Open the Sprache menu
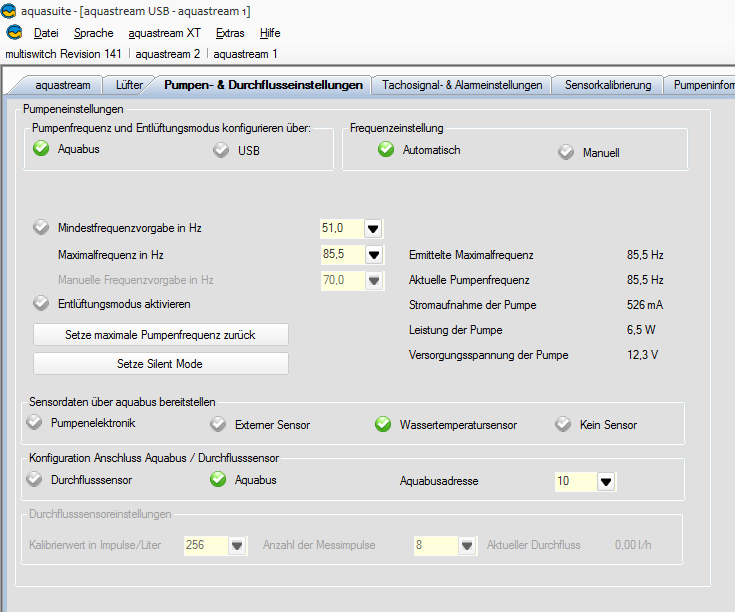 [x=94, y=33]
